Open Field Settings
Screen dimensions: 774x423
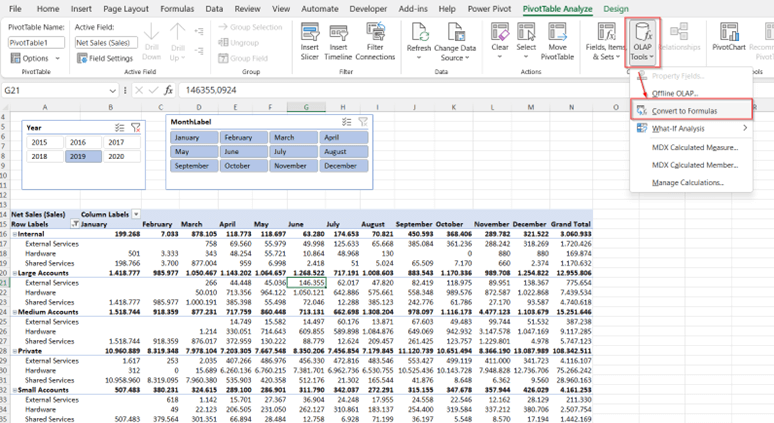click(x=105, y=58)
